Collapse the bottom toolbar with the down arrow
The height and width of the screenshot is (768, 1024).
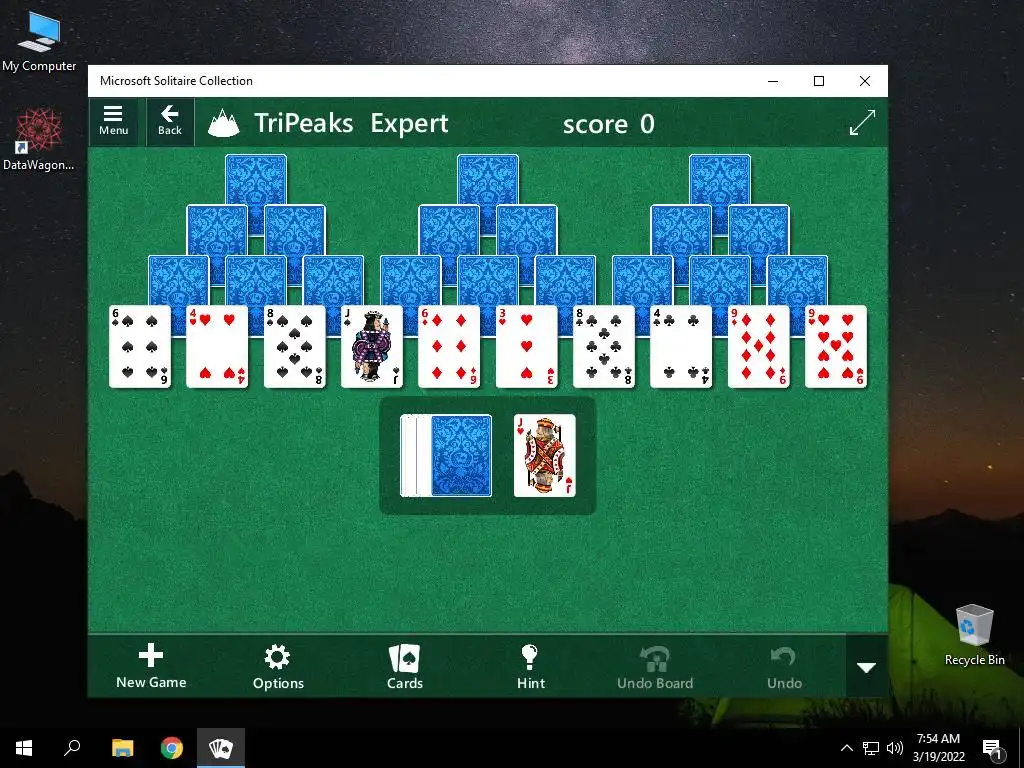(x=867, y=667)
